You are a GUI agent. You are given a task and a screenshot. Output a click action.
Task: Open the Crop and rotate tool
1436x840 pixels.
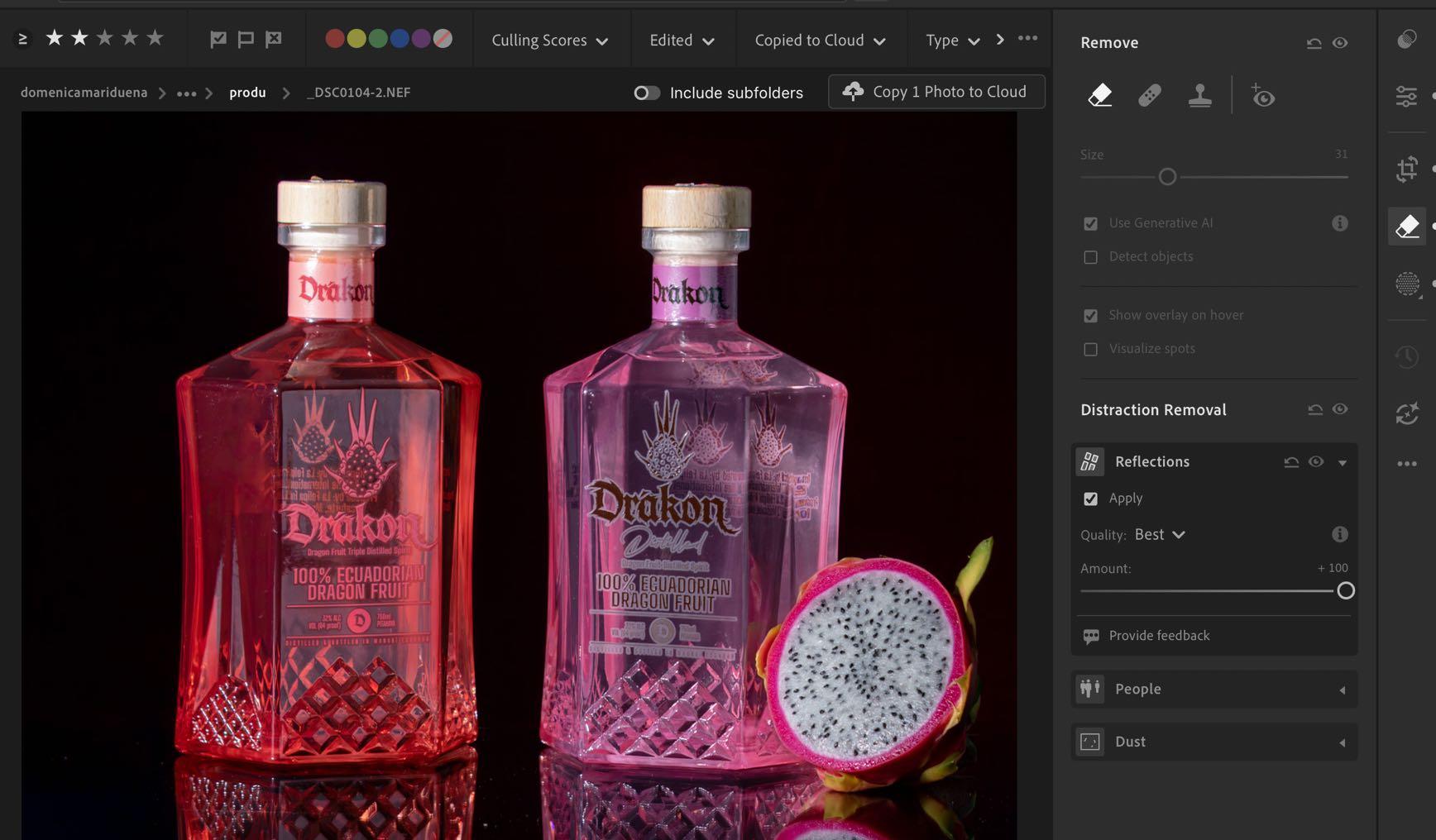click(x=1407, y=169)
